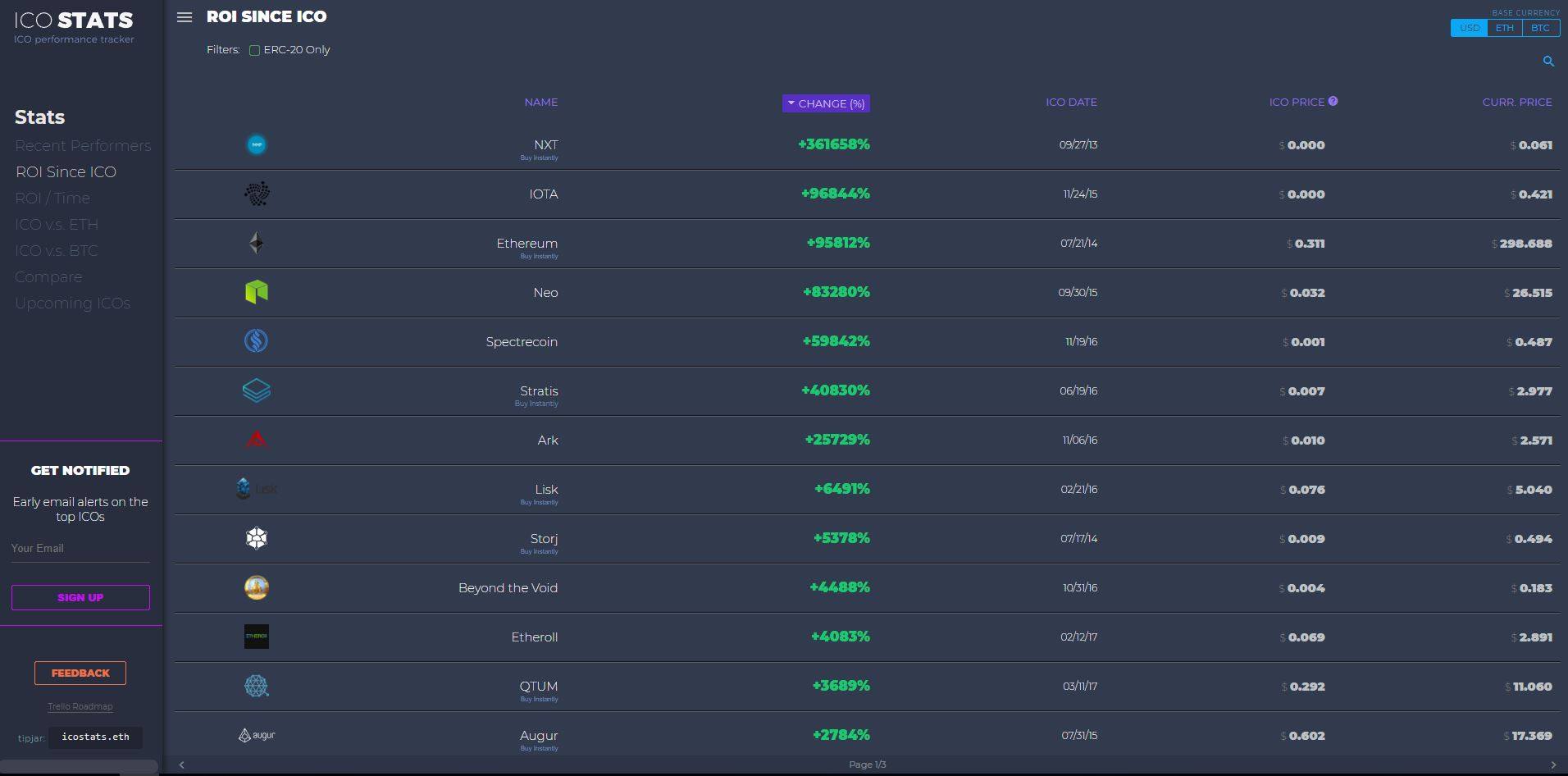Sort by the Curr. Price column header
The width and height of the screenshot is (1568, 776).
1517,102
